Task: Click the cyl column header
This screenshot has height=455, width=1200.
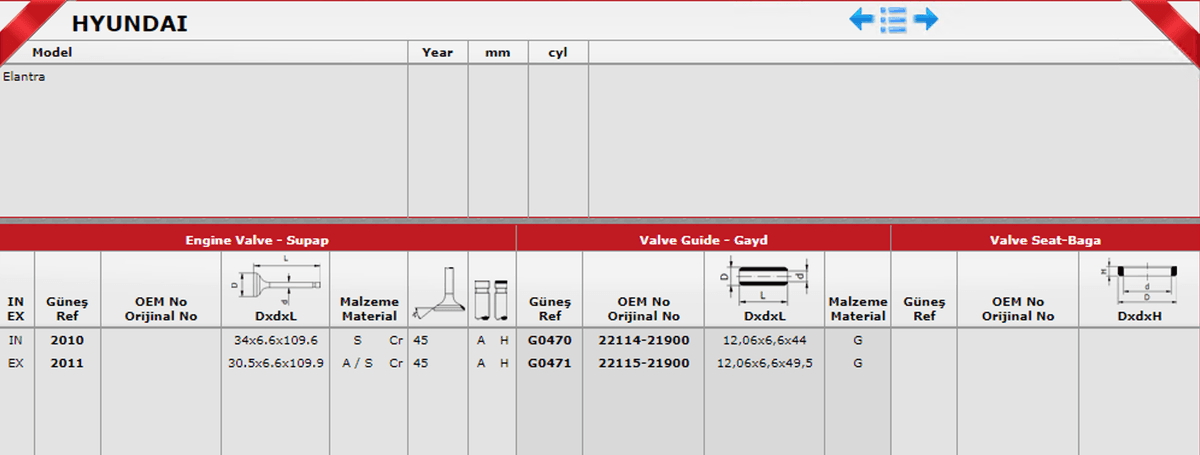Action: [x=558, y=52]
